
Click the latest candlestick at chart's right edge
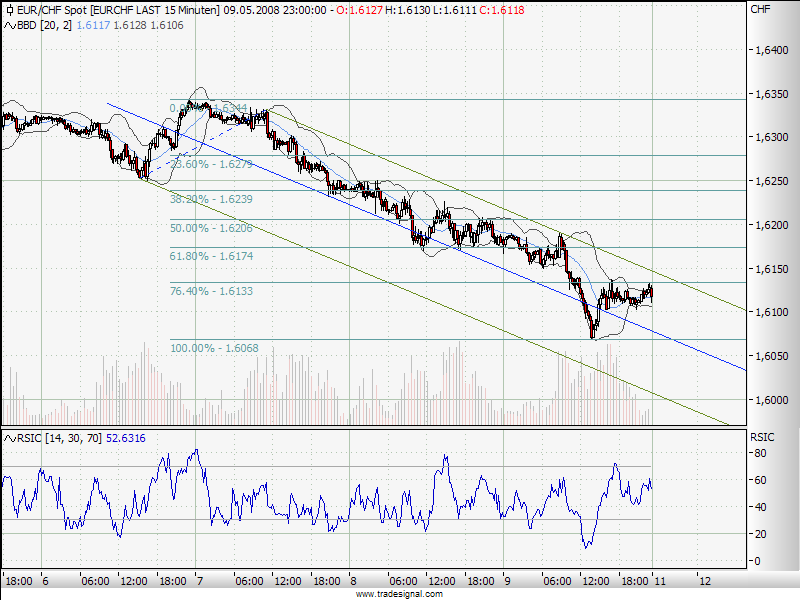point(652,293)
